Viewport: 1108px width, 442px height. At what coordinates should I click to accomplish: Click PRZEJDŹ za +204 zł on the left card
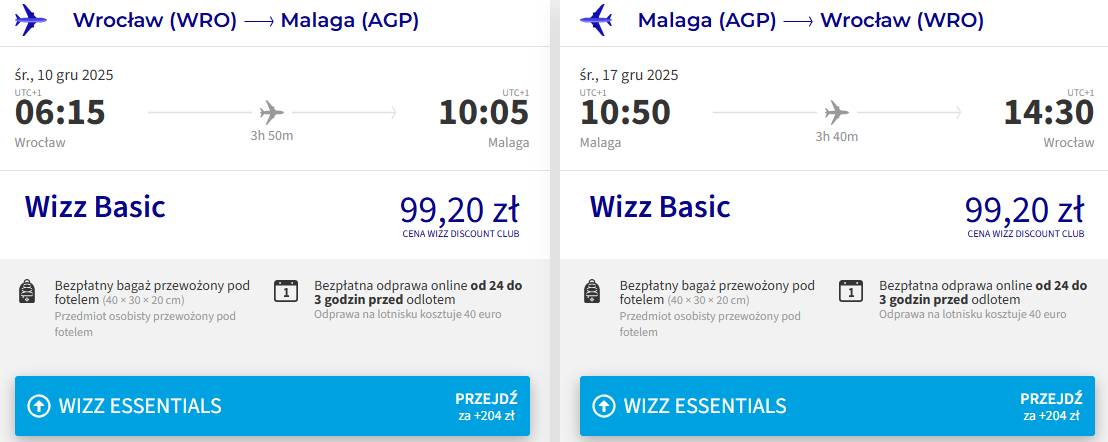click(487, 407)
